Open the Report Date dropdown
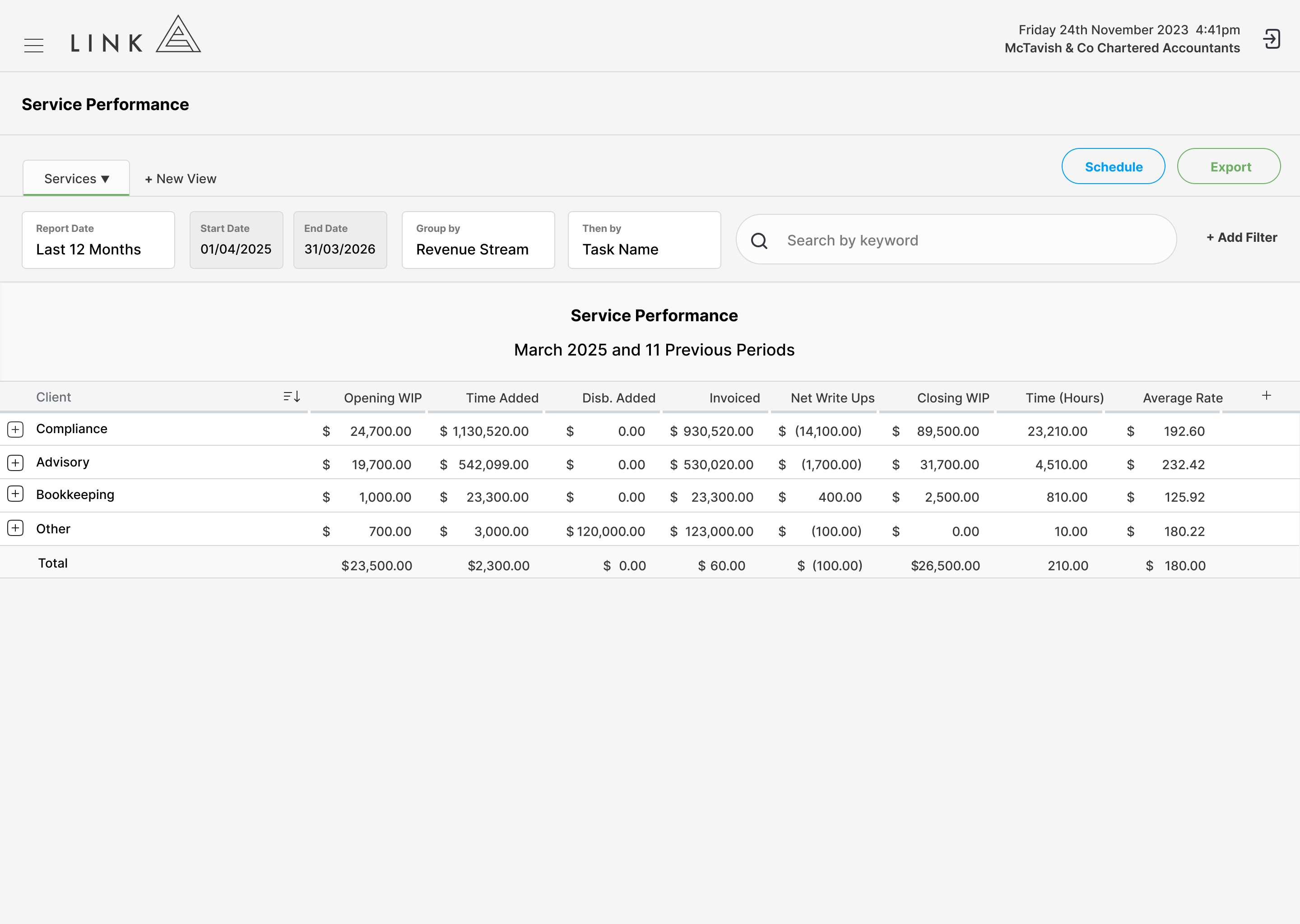 point(98,240)
